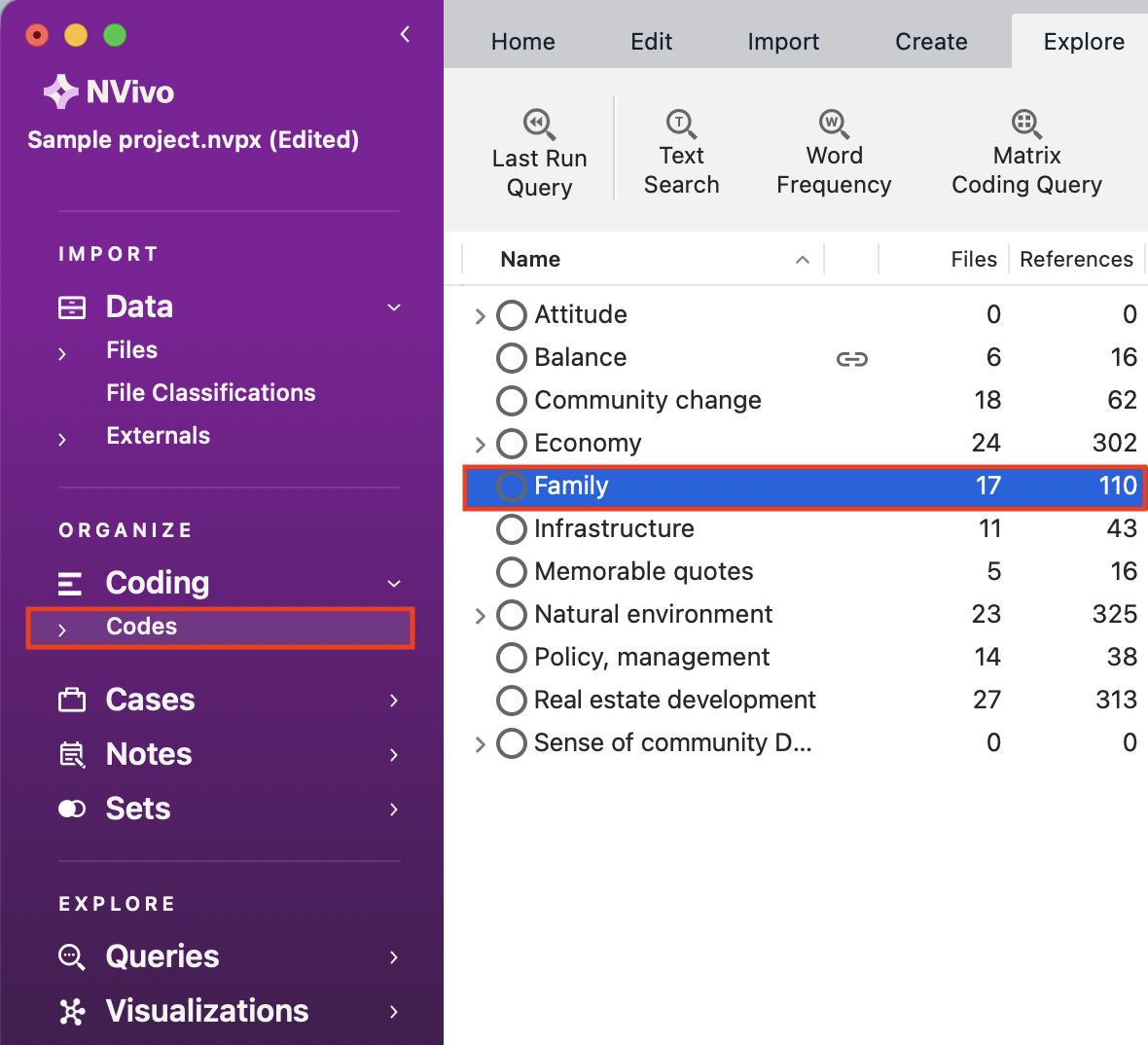This screenshot has width=1148, height=1045.
Task: Click the link icon beside Balance
Action: click(x=851, y=359)
